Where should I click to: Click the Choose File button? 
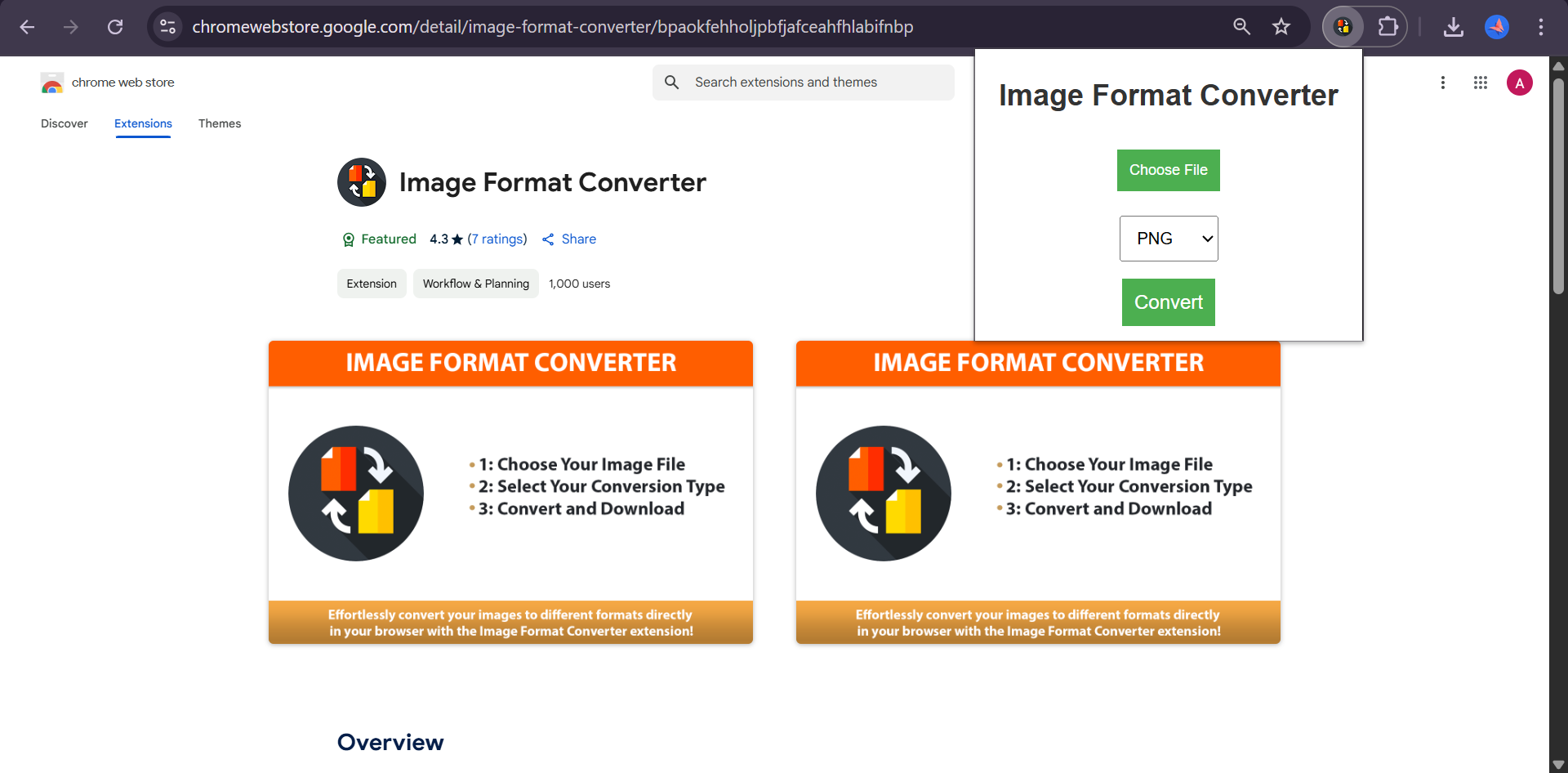1168,170
